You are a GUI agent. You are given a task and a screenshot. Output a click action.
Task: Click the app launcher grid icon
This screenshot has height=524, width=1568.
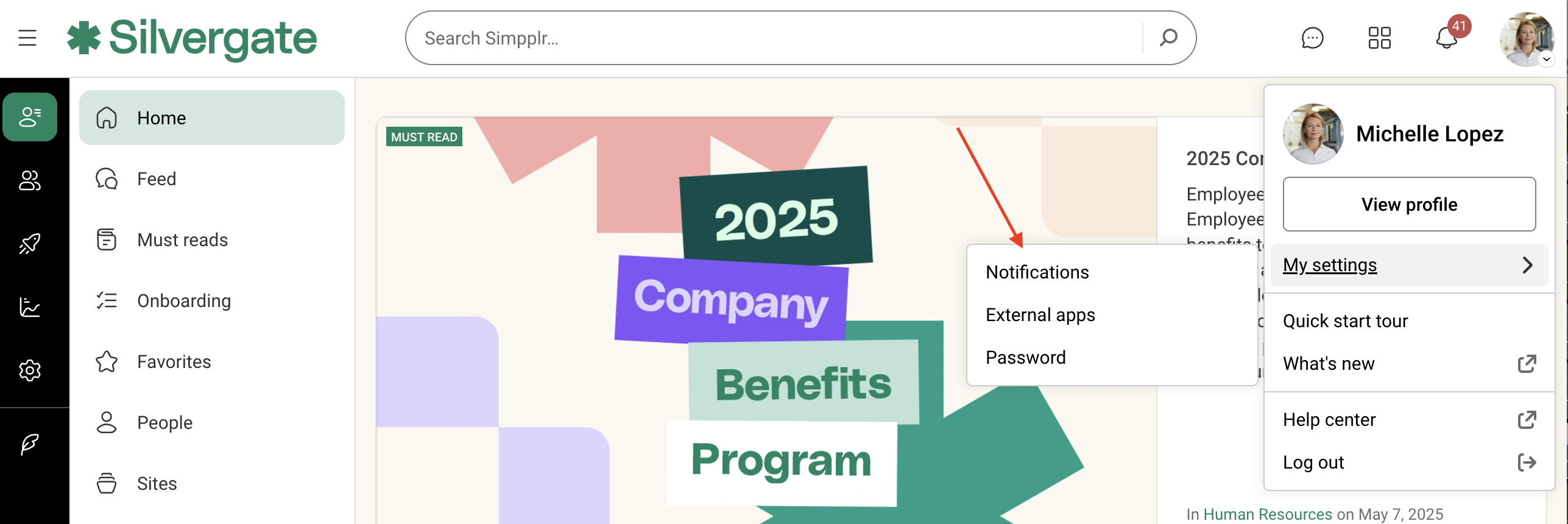click(1380, 38)
